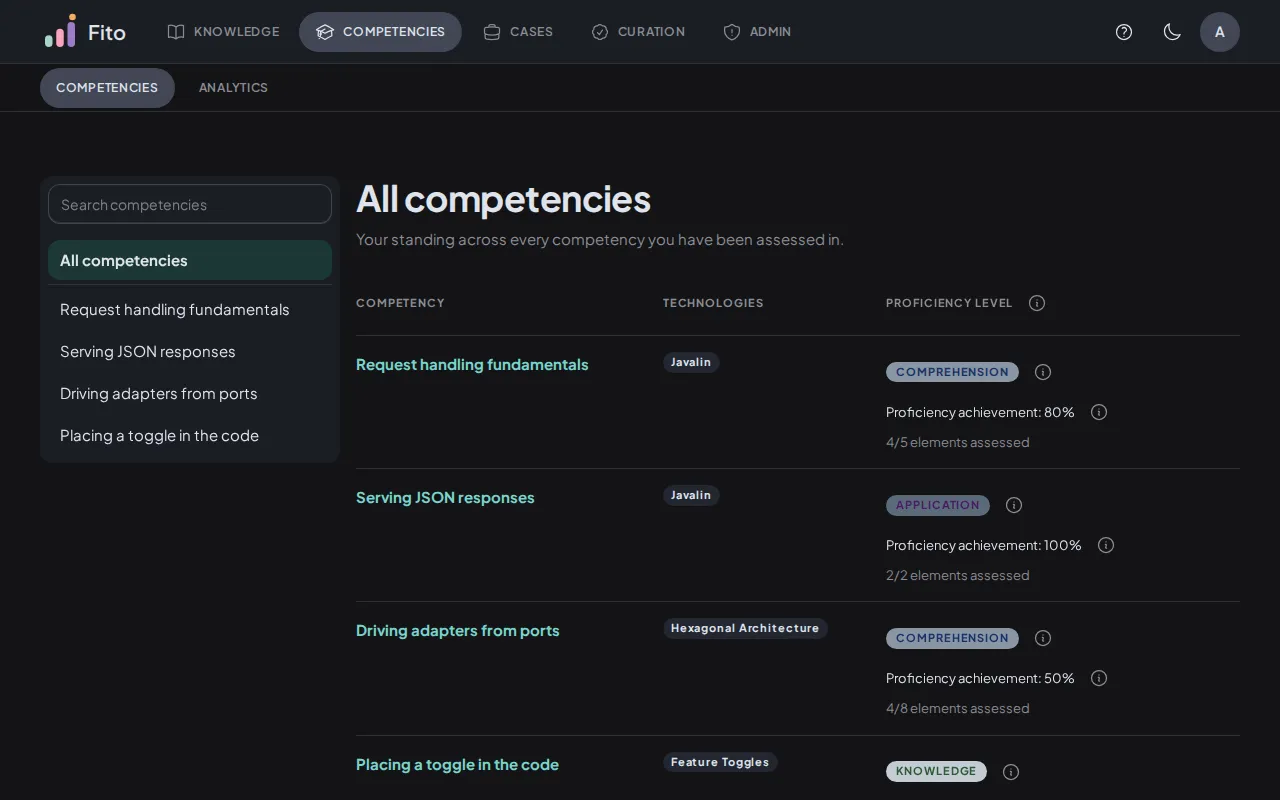Screen dimensions: 1280x800
Task: Click info icon next to Driving adapters Comprehension badge
Action: click(1043, 638)
